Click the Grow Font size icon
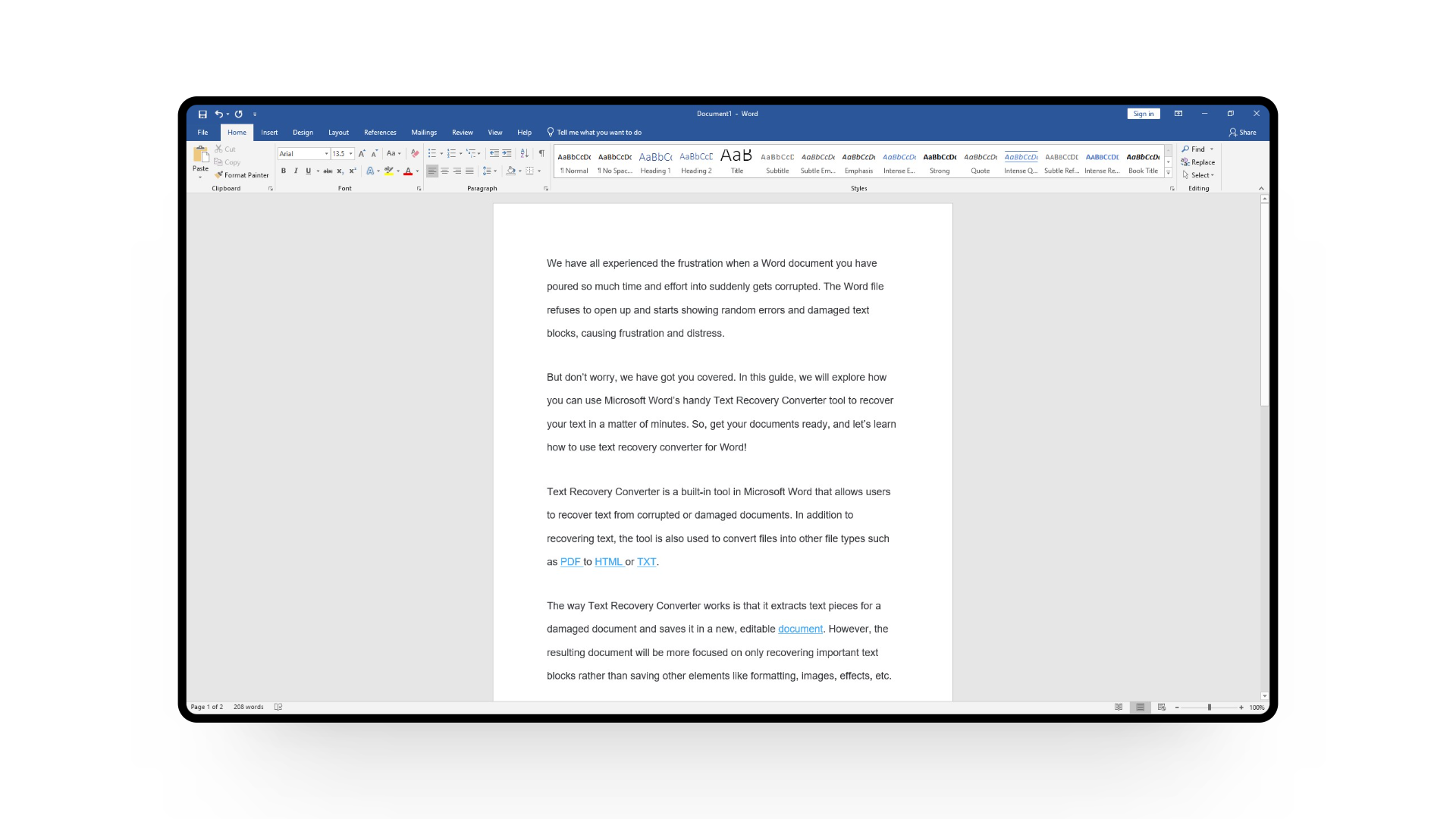The width and height of the screenshot is (1456, 819). click(362, 153)
